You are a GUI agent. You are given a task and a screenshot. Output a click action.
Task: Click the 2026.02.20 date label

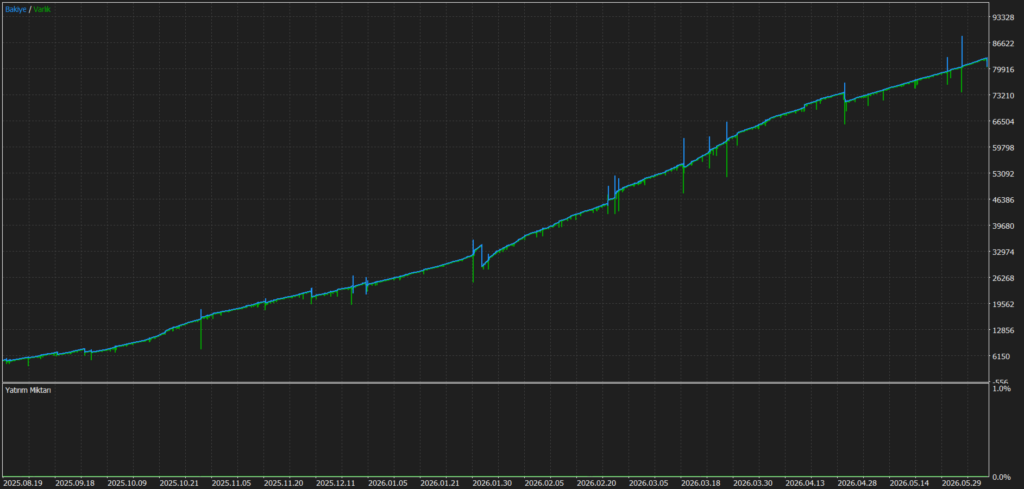[x=597, y=483]
